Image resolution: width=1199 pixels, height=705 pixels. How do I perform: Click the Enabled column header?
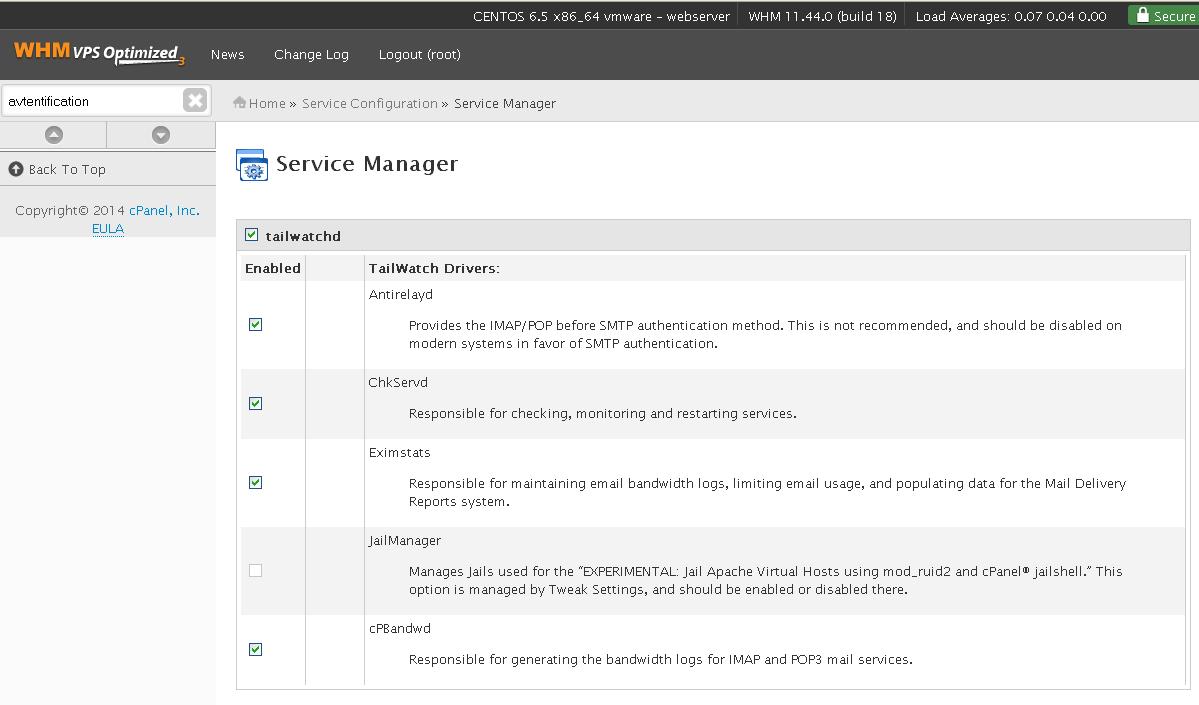pyautogui.click(x=272, y=268)
